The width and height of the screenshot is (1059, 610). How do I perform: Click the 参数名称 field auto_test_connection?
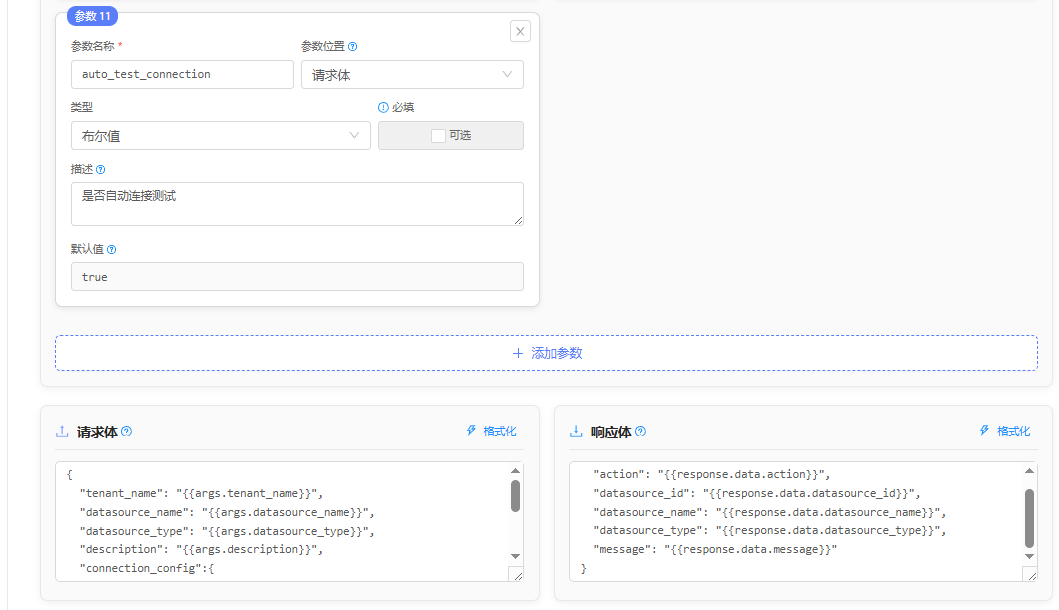tap(182, 74)
